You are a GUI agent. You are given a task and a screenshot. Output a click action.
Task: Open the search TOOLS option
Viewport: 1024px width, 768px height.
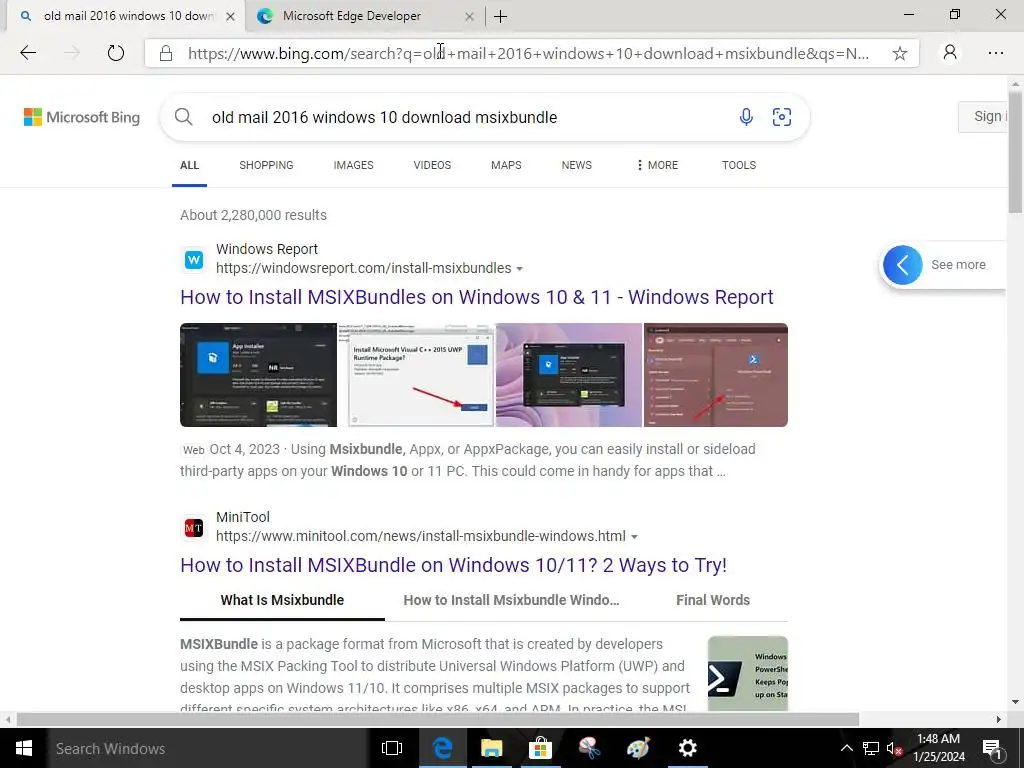click(739, 165)
